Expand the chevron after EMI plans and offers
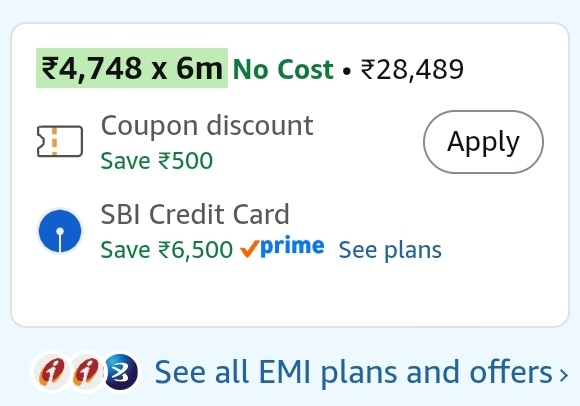Image resolution: width=580 pixels, height=406 pixels. tap(563, 375)
